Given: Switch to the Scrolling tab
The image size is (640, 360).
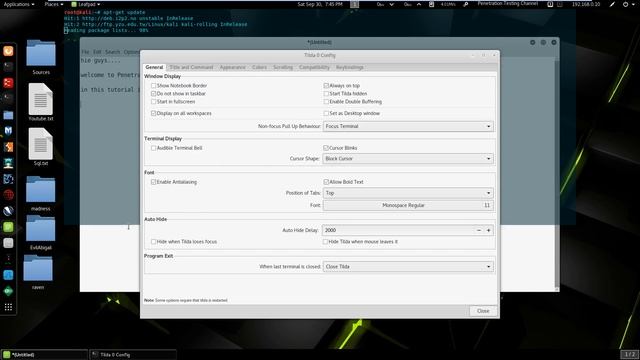Looking at the screenshot, I should pos(283,67).
